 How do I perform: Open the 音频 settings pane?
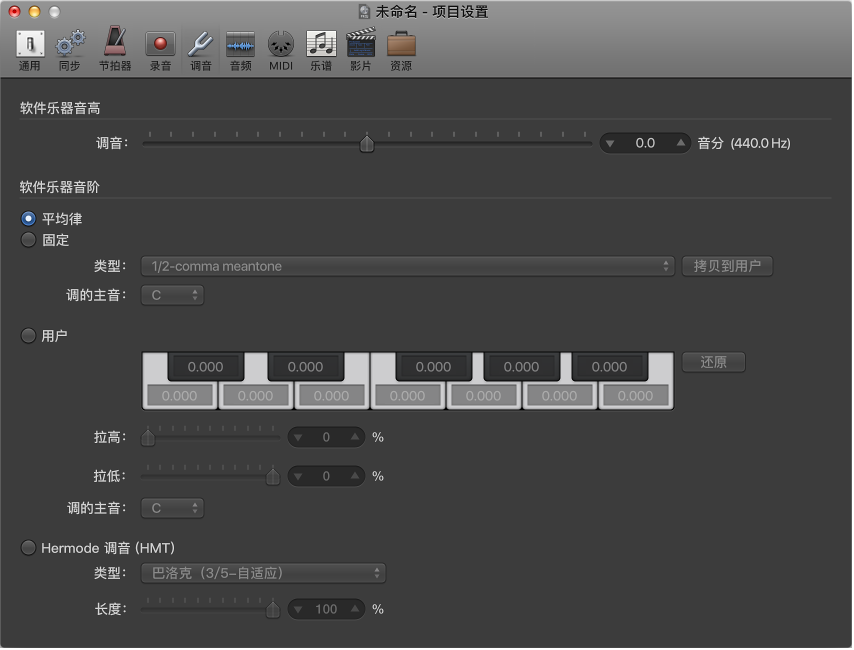tap(240, 48)
